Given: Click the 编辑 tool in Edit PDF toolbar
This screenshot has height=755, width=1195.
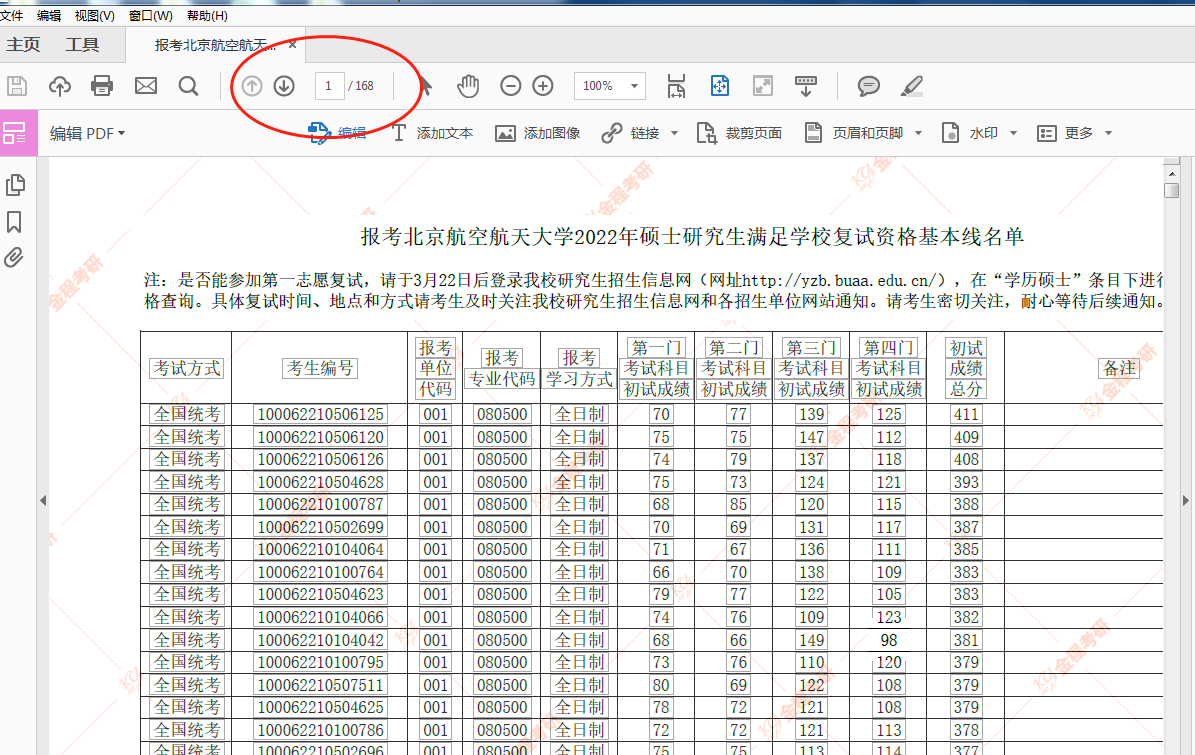Looking at the screenshot, I should pyautogui.click(x=337, y=133).
